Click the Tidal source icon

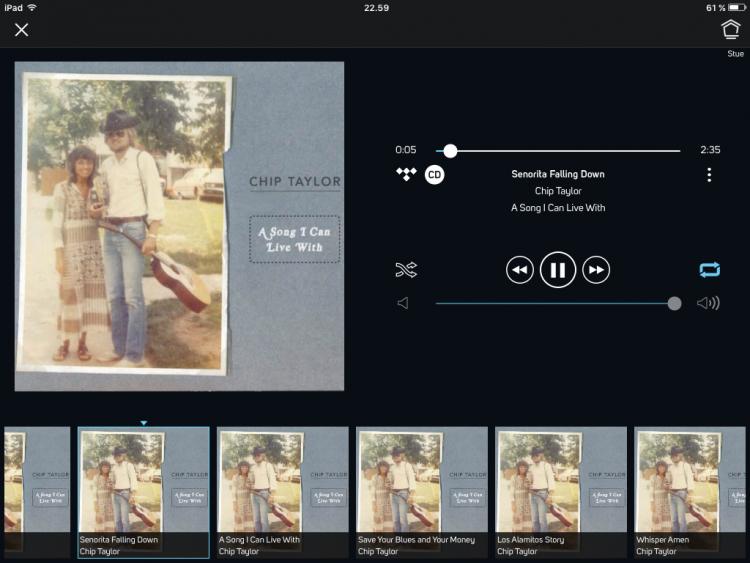406,174
